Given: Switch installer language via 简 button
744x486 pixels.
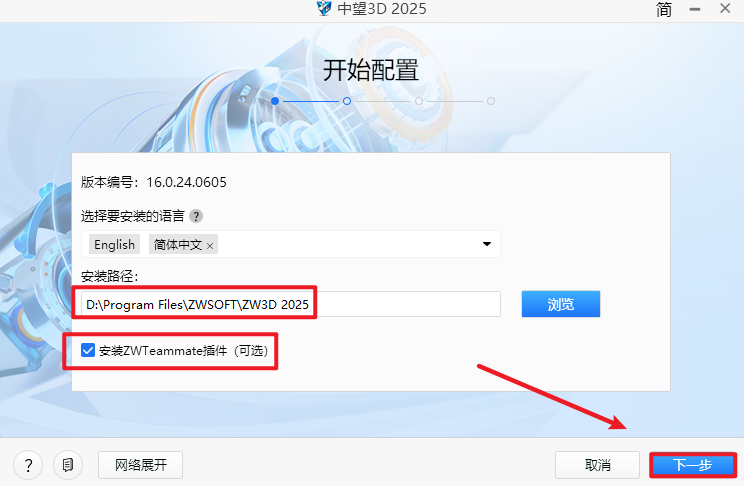Looking at the screenshot, I should coord(664,9).
